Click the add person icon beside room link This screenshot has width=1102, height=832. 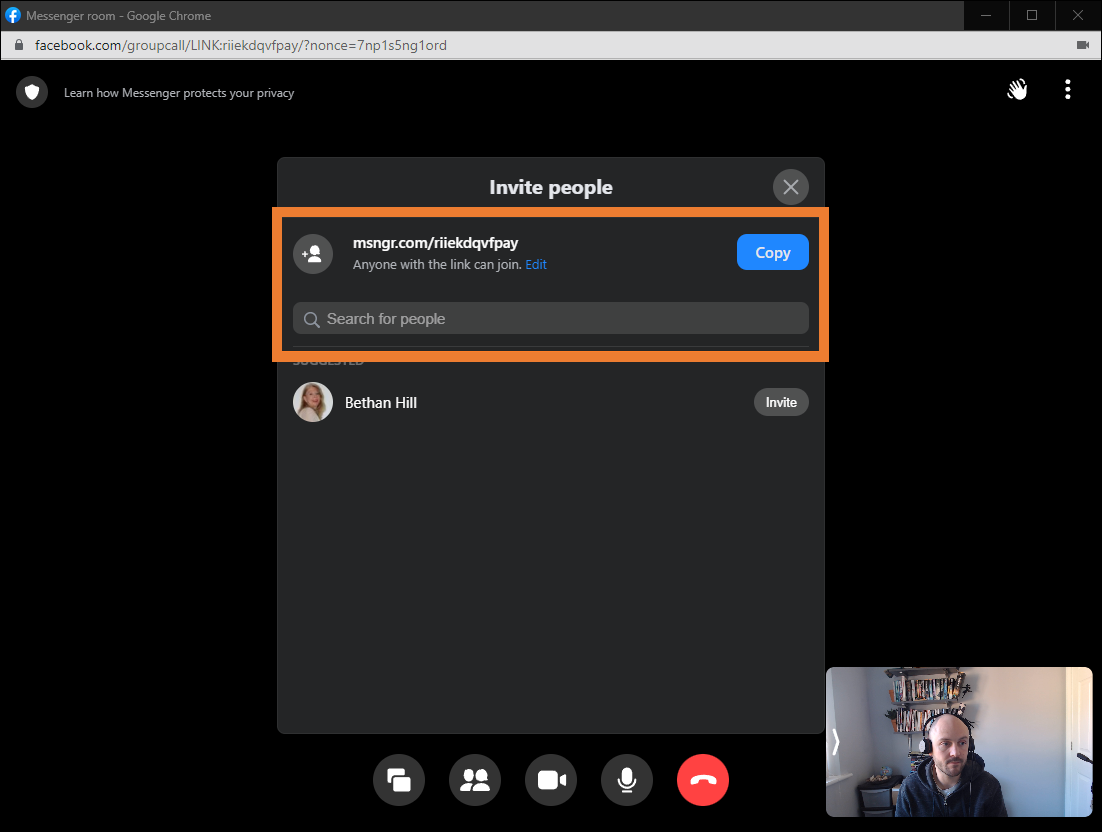pyautogui.click(x=313, y=254)
